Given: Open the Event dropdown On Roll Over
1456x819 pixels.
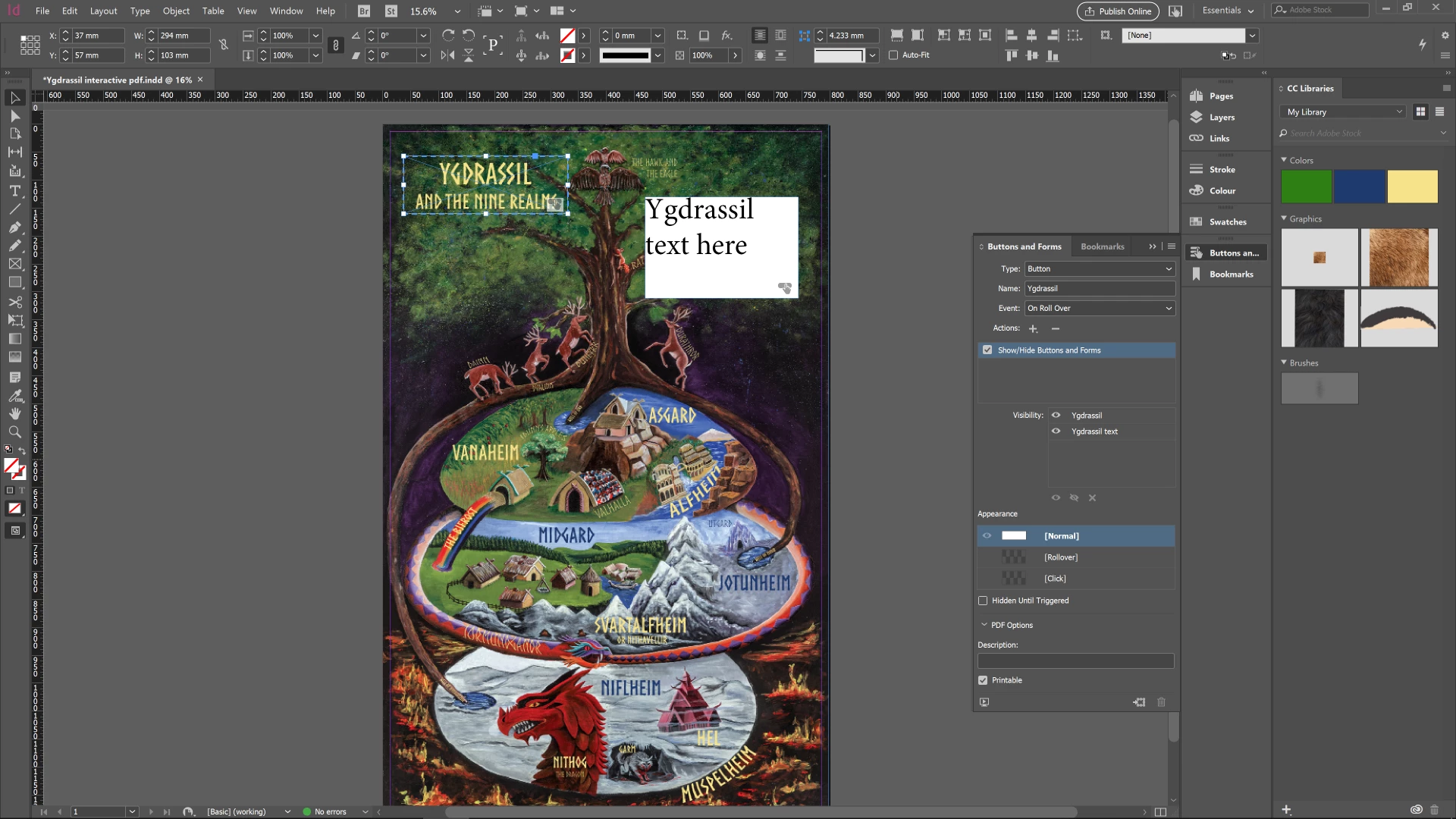Looking at the screenshot, I should pos(1099,309).
